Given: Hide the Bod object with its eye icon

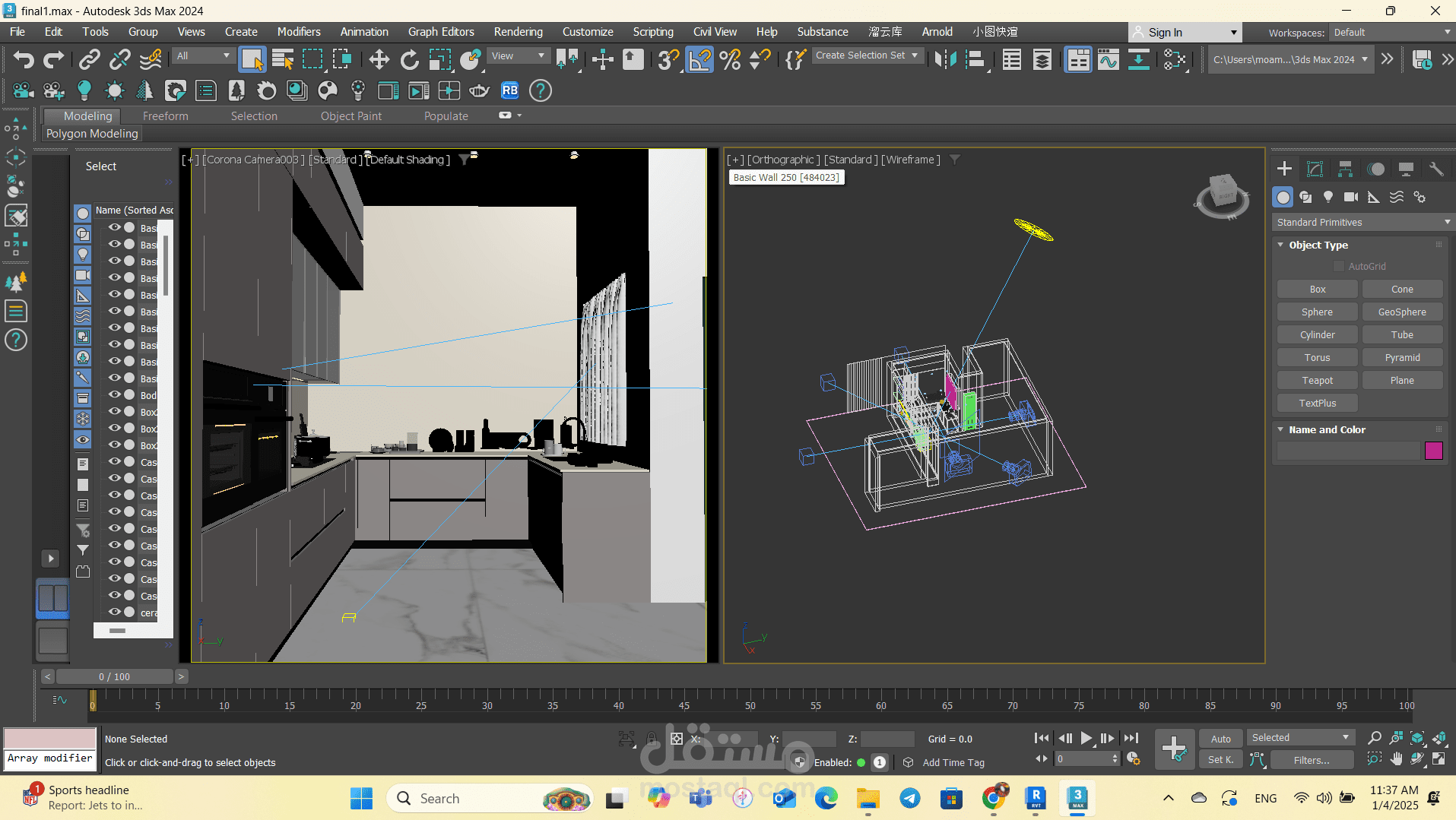Looking at the screenshot, I should pos(115,394).
